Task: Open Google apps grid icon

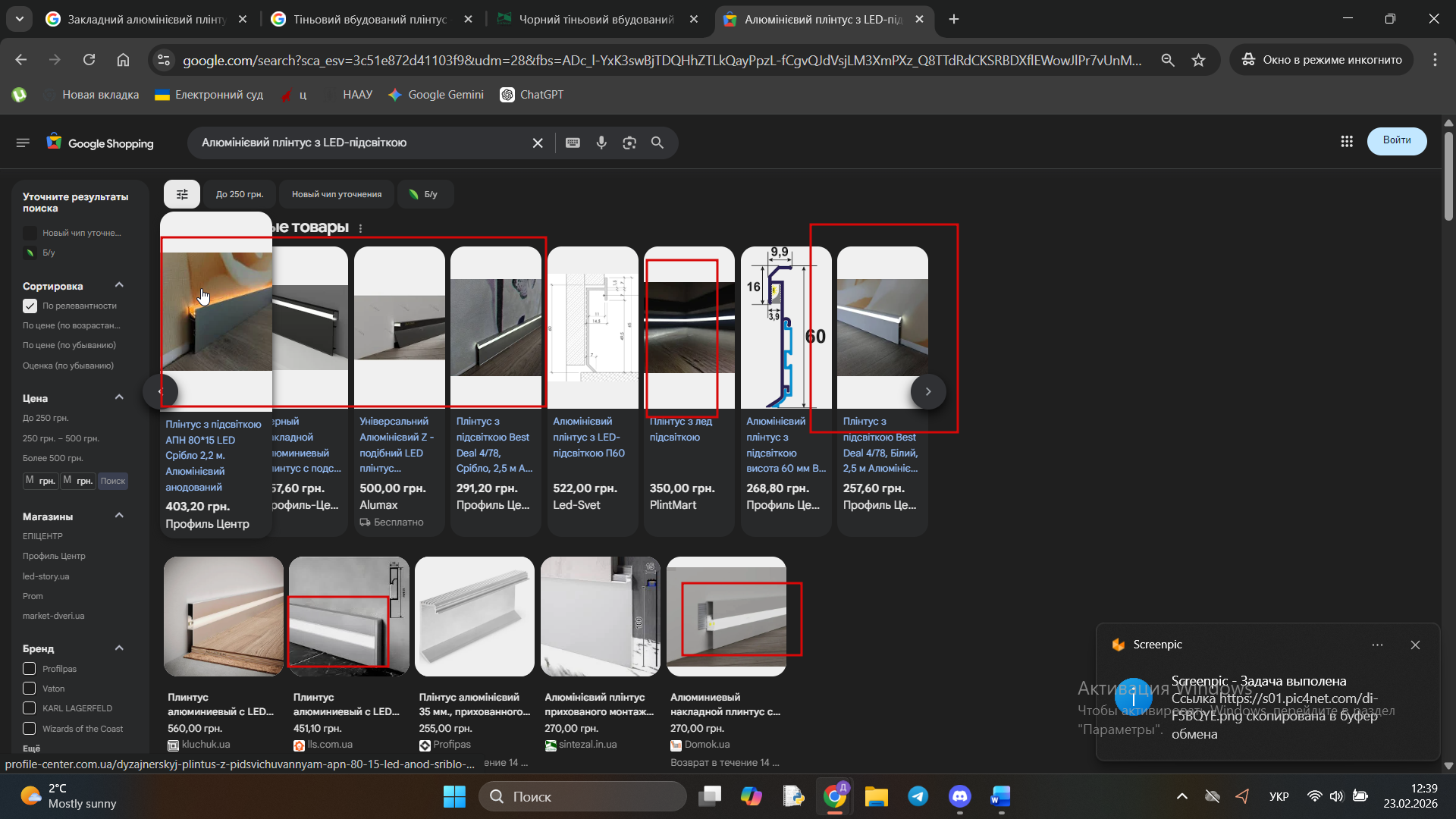Action: [1347, 142]
